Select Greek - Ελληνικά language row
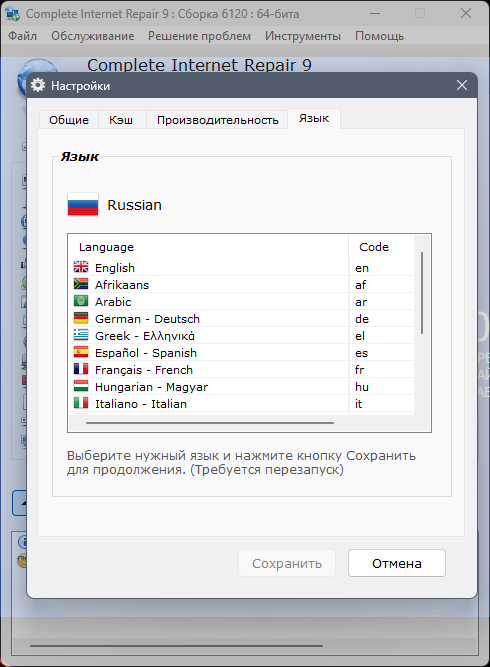The height and width of the screenshot is (667, 490). pyautogui.click(x=241, y=336)
